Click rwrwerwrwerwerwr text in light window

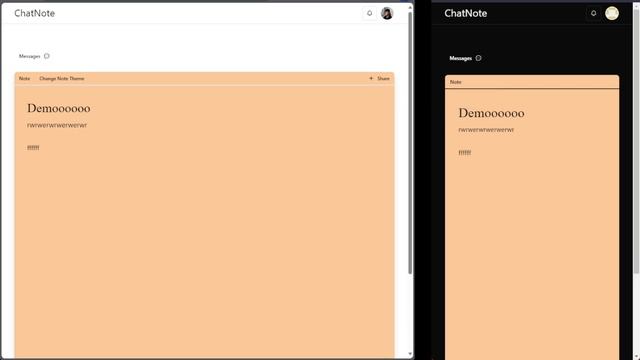57,125
